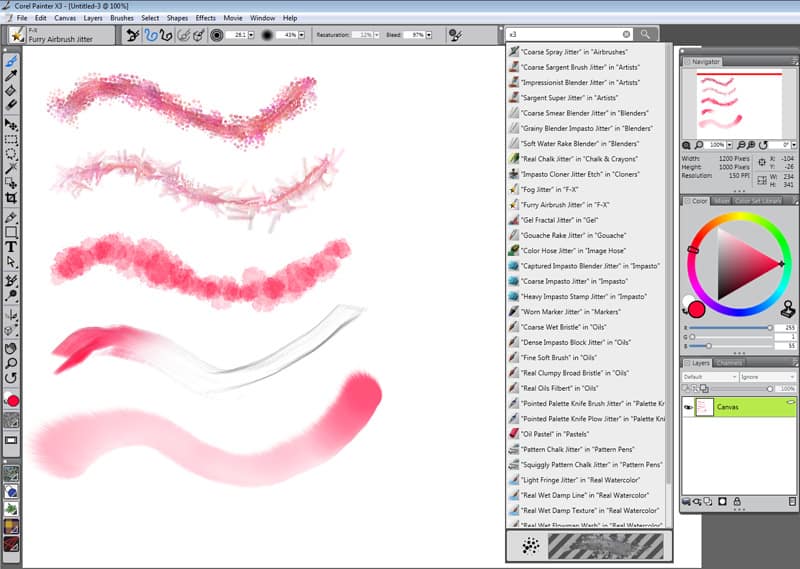Screen dimensions: 800x569
Task: Select the Lasso tool
Action: point(11,154)
